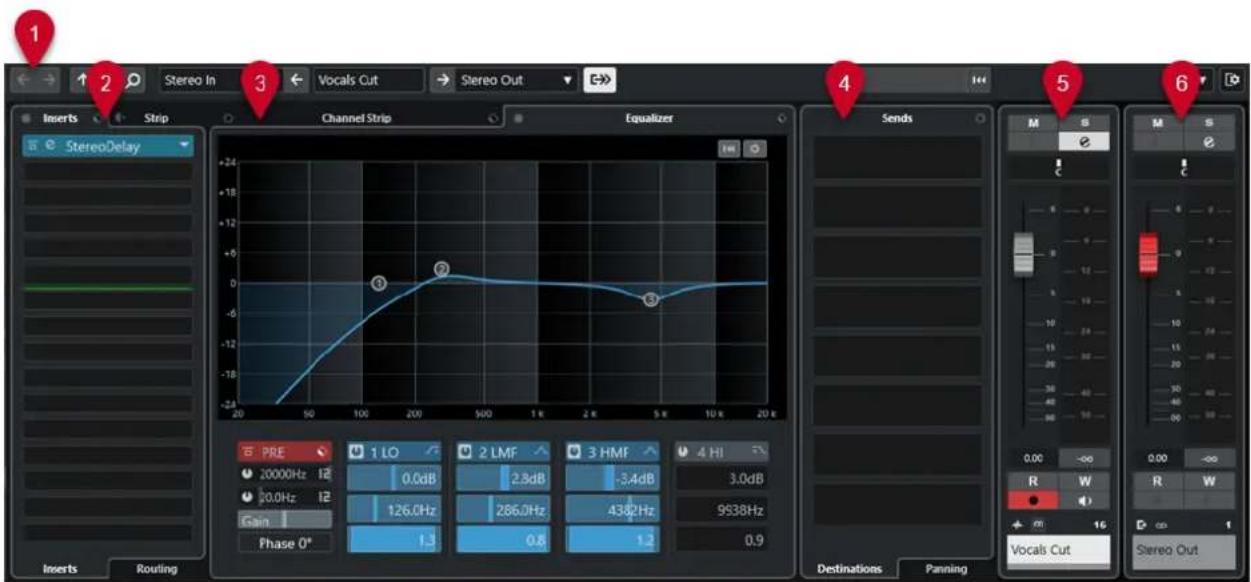
Task: Solo the Stereo Out channel
Action: coord(1209,122)
